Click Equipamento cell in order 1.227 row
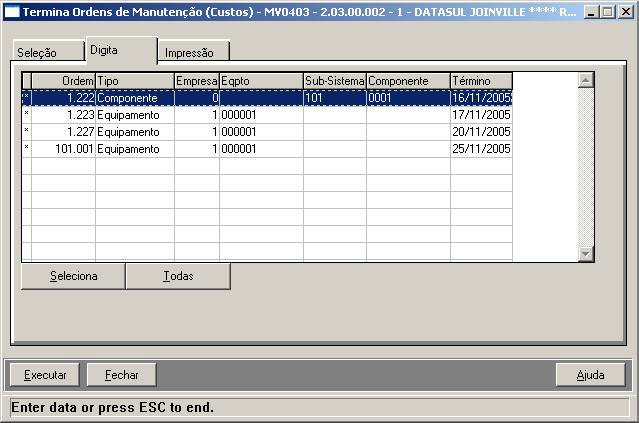The image size is (639, 423). 135,132
